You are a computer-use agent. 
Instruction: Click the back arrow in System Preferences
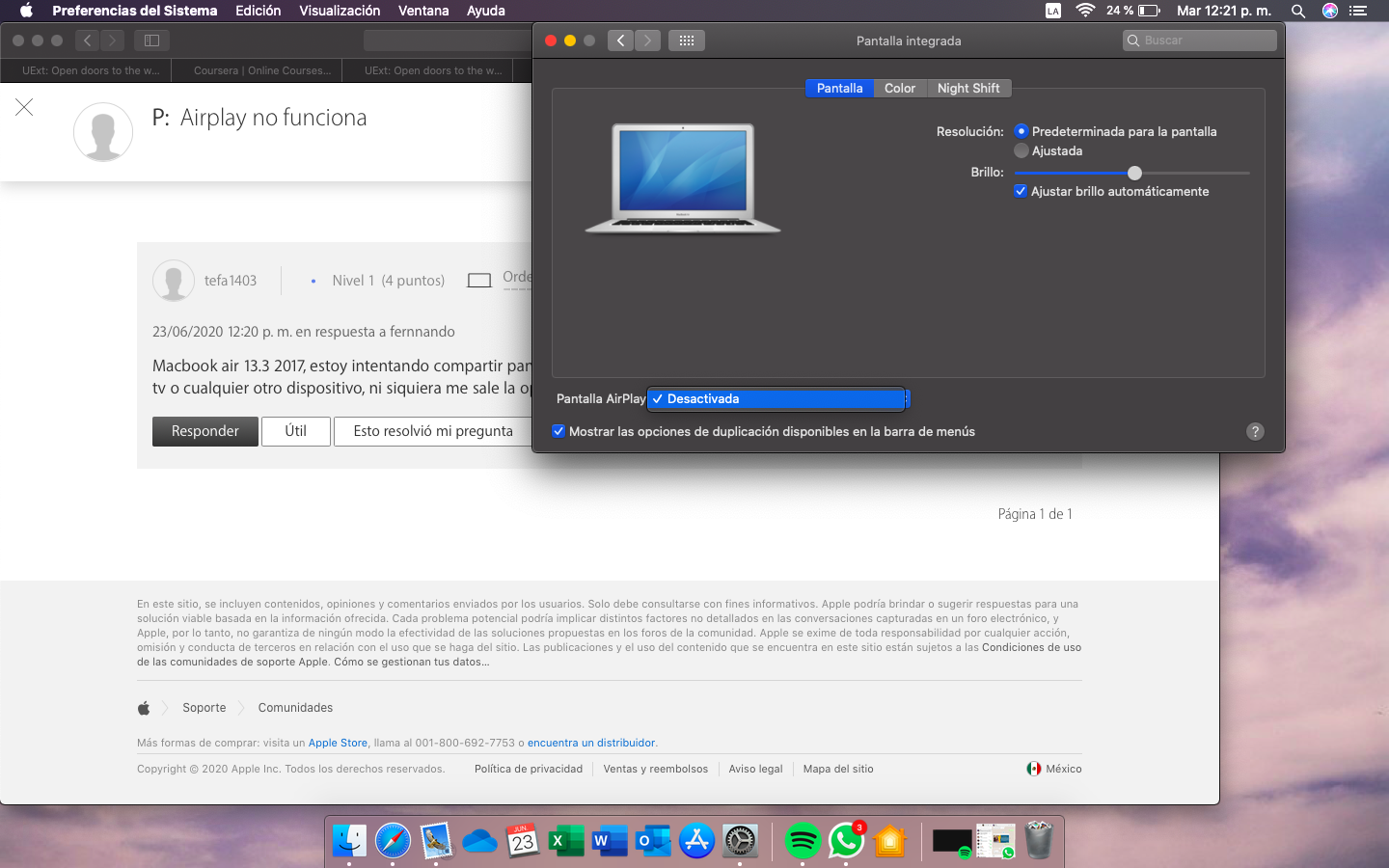tap(620, 41)
